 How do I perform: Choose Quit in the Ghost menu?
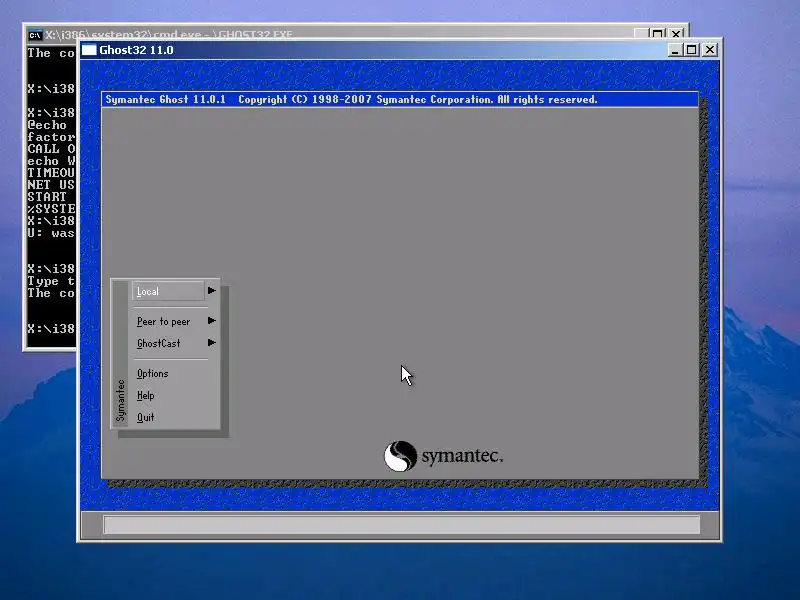pyautogui.click(x=145, y=417)
